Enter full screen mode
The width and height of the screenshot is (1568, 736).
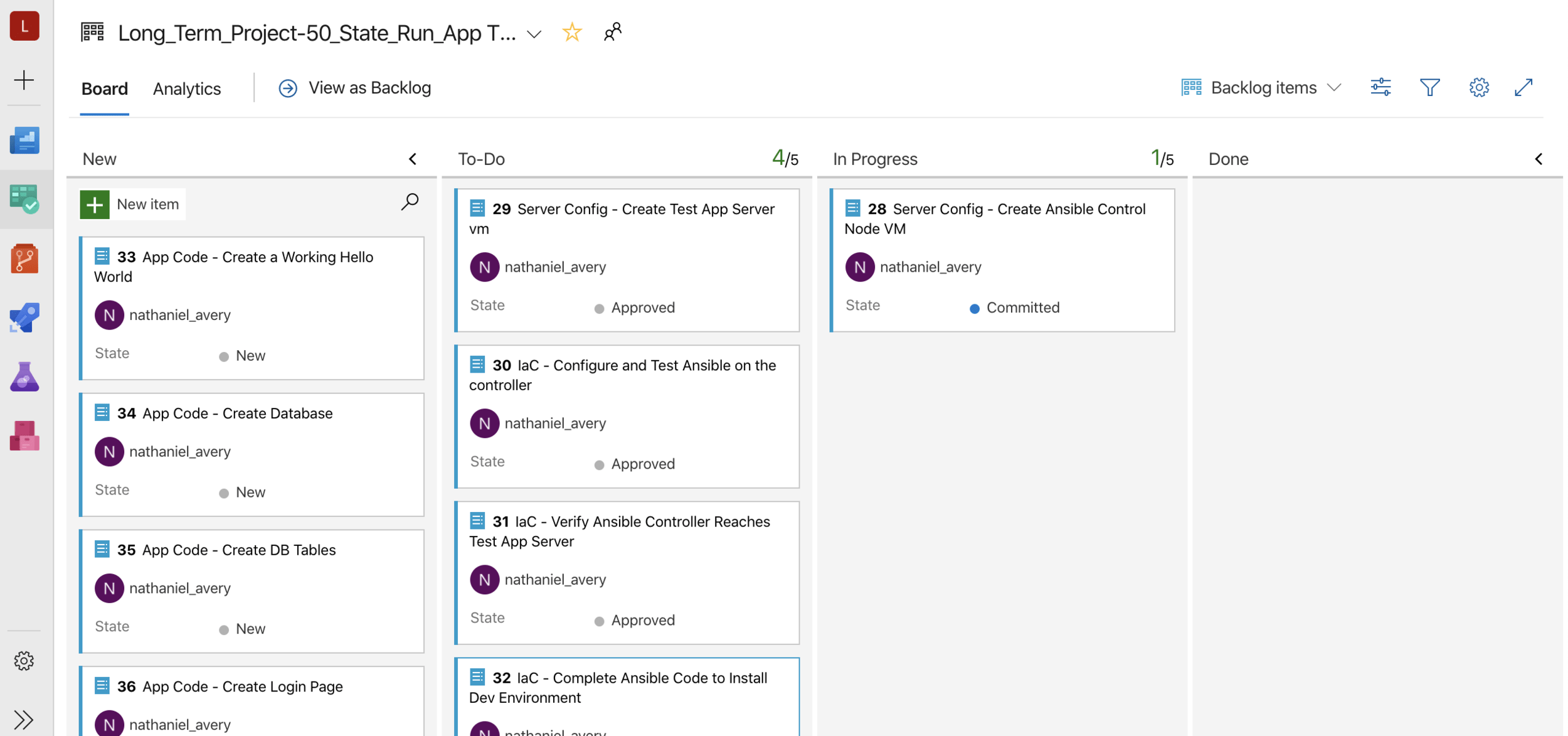[x=1523, y=87]
